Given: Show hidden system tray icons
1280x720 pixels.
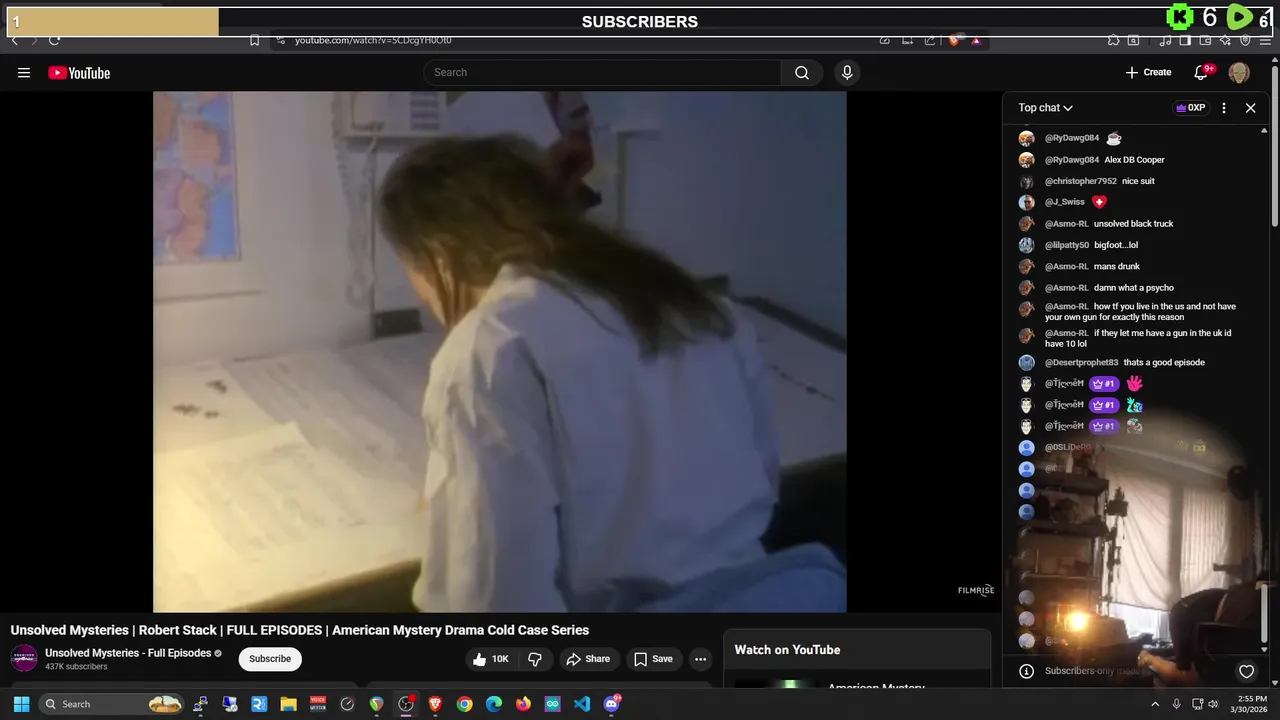Looking at the screenshot, I should click(x=1155, y=704).
